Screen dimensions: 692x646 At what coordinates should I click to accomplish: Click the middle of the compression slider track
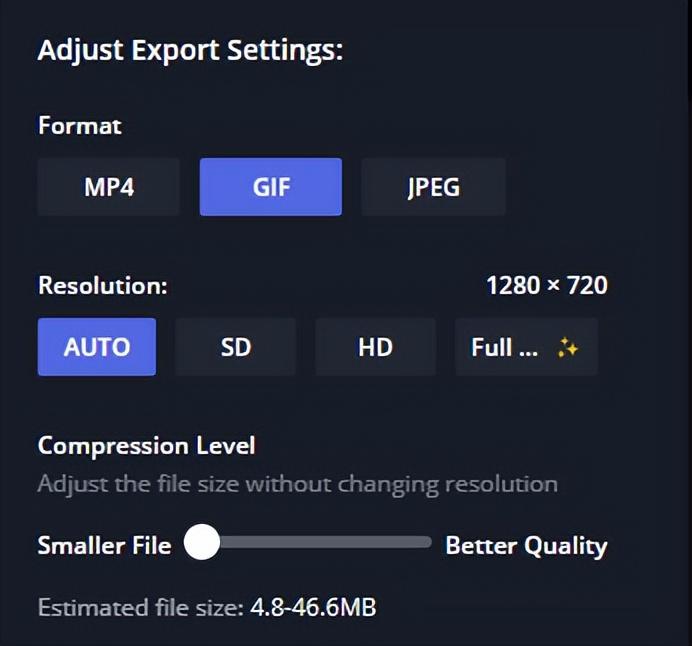308,542
